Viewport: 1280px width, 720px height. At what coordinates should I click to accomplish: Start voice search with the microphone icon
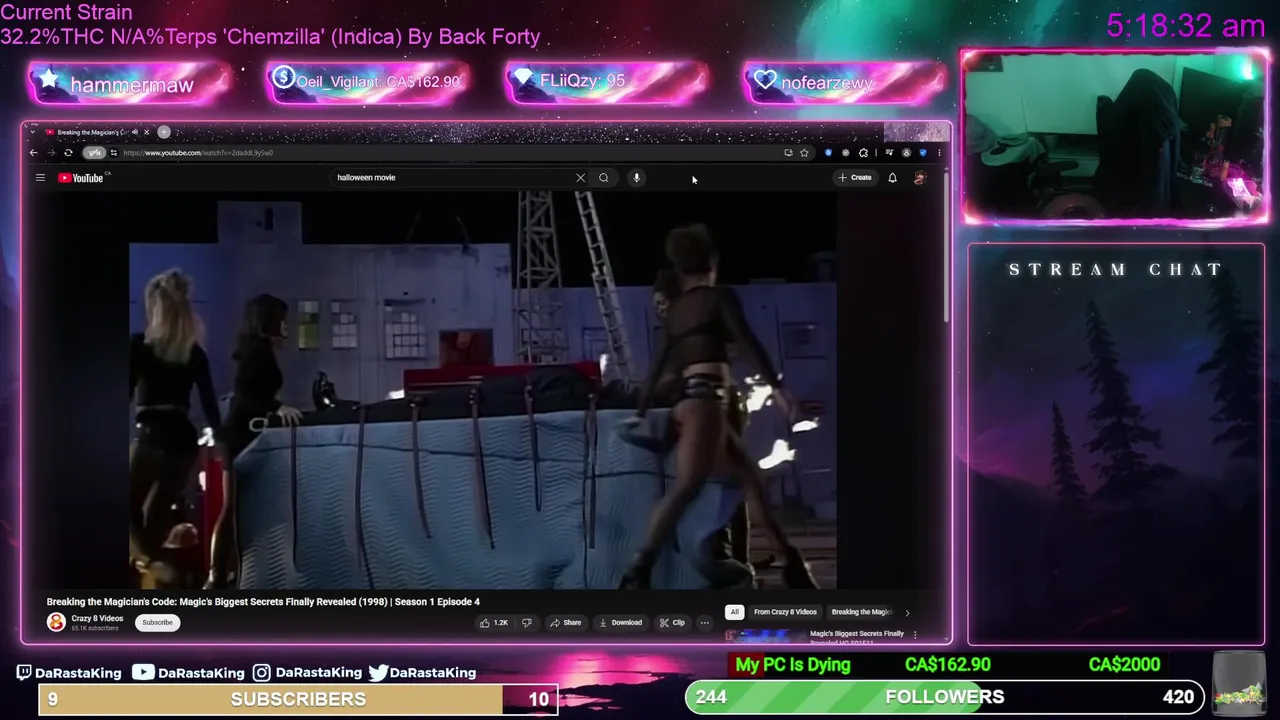[x=636, y=178]
